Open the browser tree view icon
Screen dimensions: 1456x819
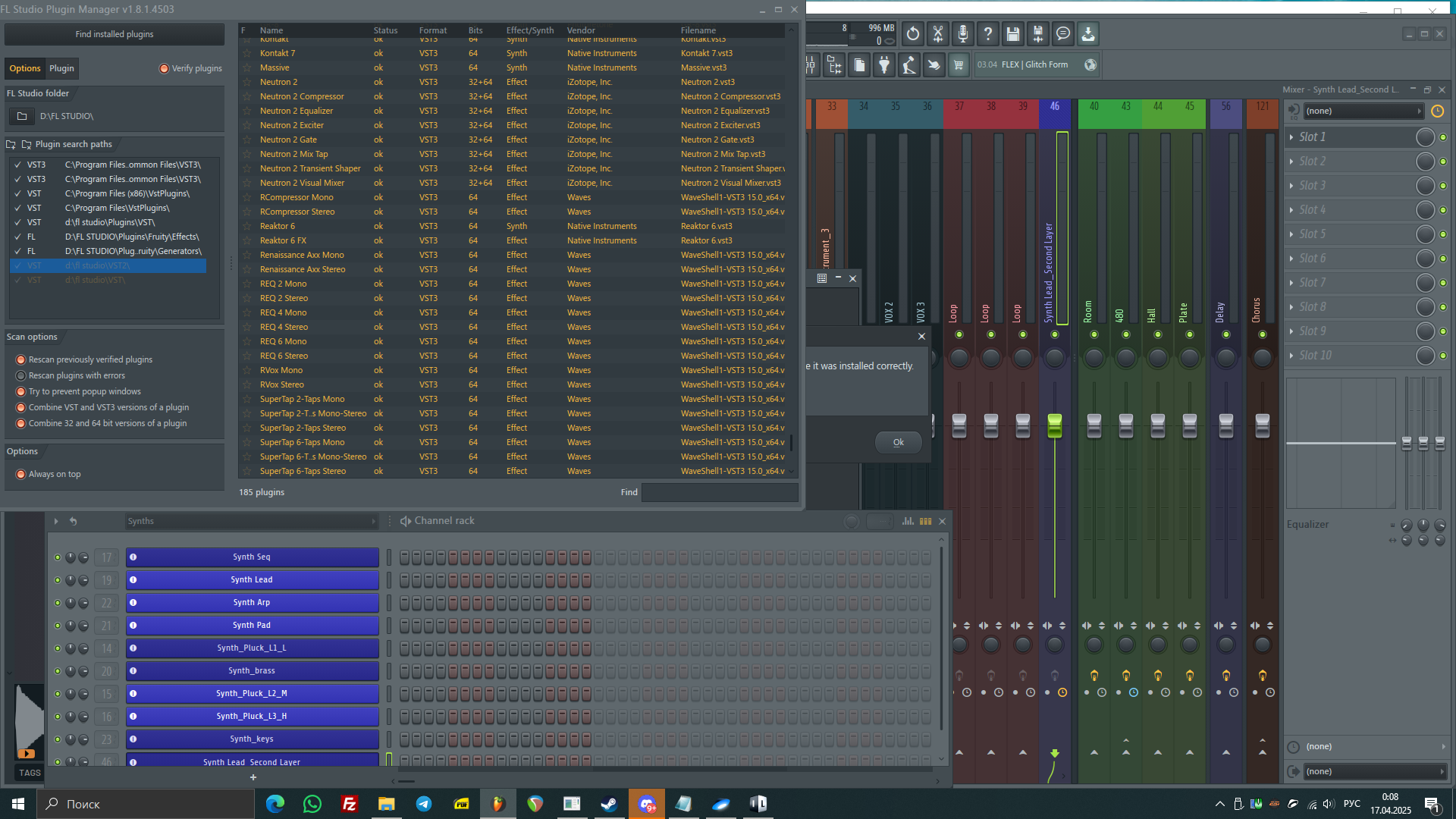point(834,65)
